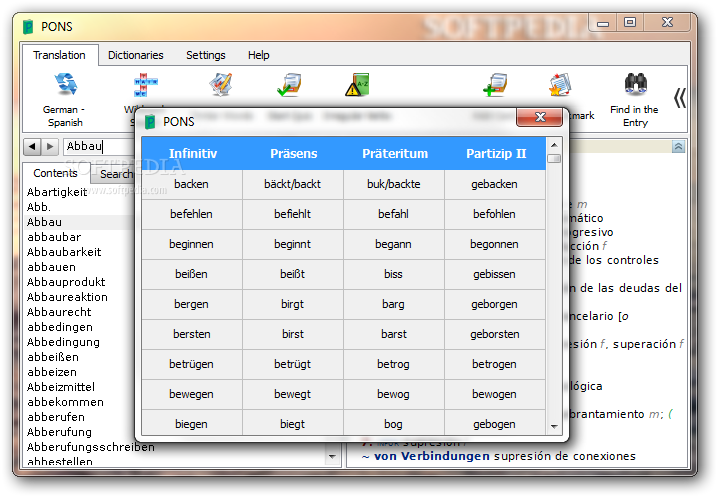Viewport: 718px width, 497px height.
Task: Switch to the Contents tab
Action: [55, 173]
